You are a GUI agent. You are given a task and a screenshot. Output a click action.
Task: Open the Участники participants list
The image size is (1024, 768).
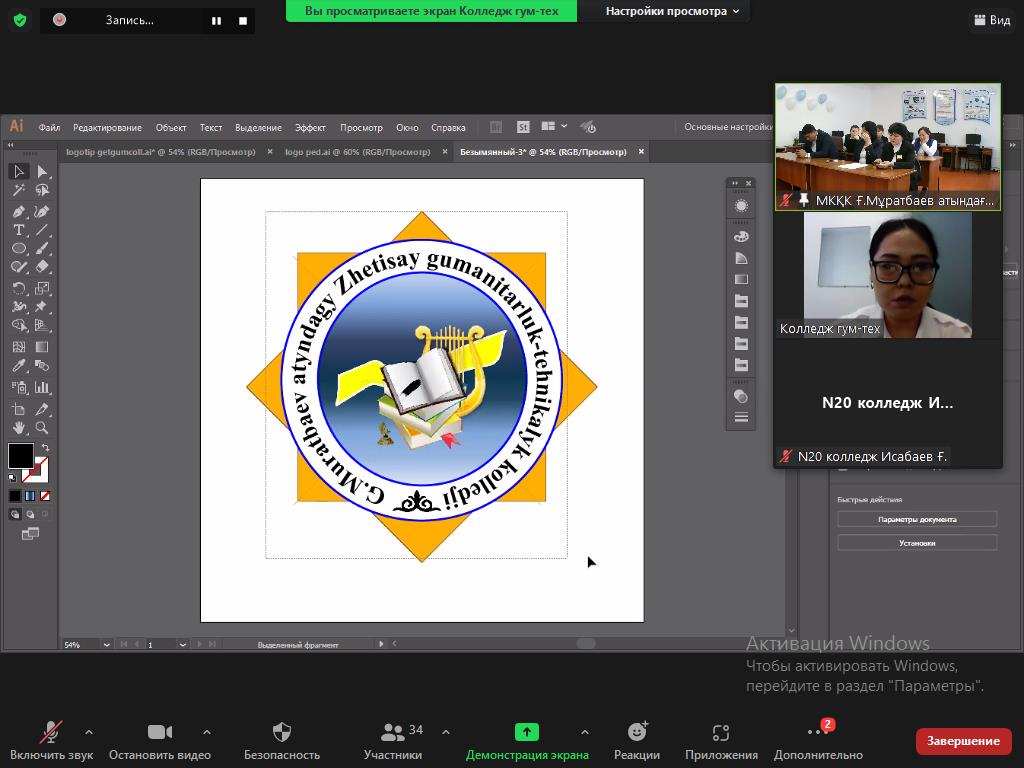(393, 741)
